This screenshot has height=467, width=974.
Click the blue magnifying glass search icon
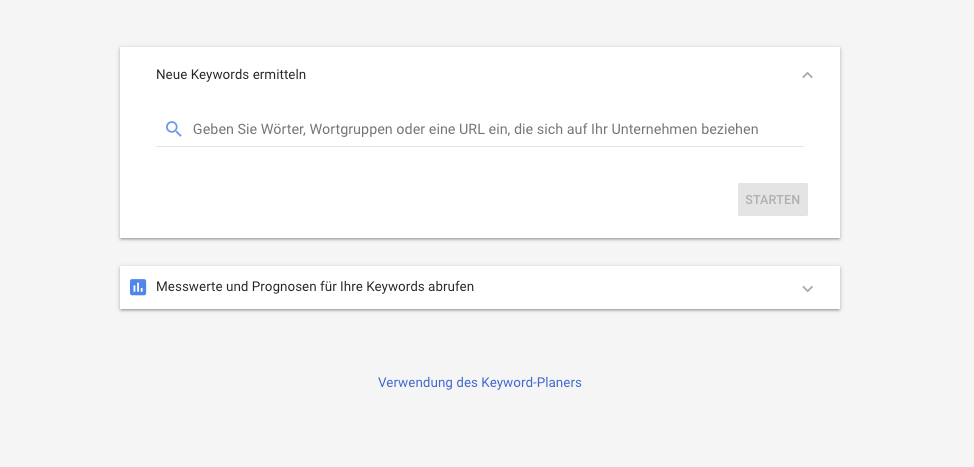[x=174, y=129]
